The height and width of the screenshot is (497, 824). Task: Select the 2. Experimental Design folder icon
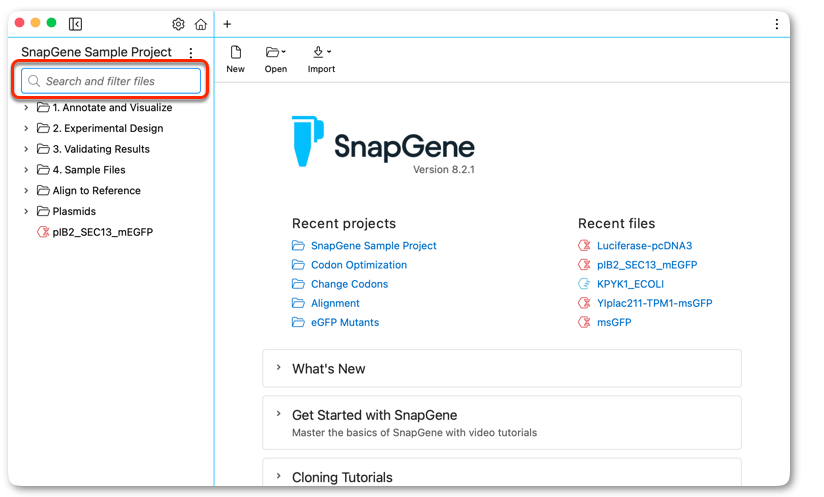43,128
